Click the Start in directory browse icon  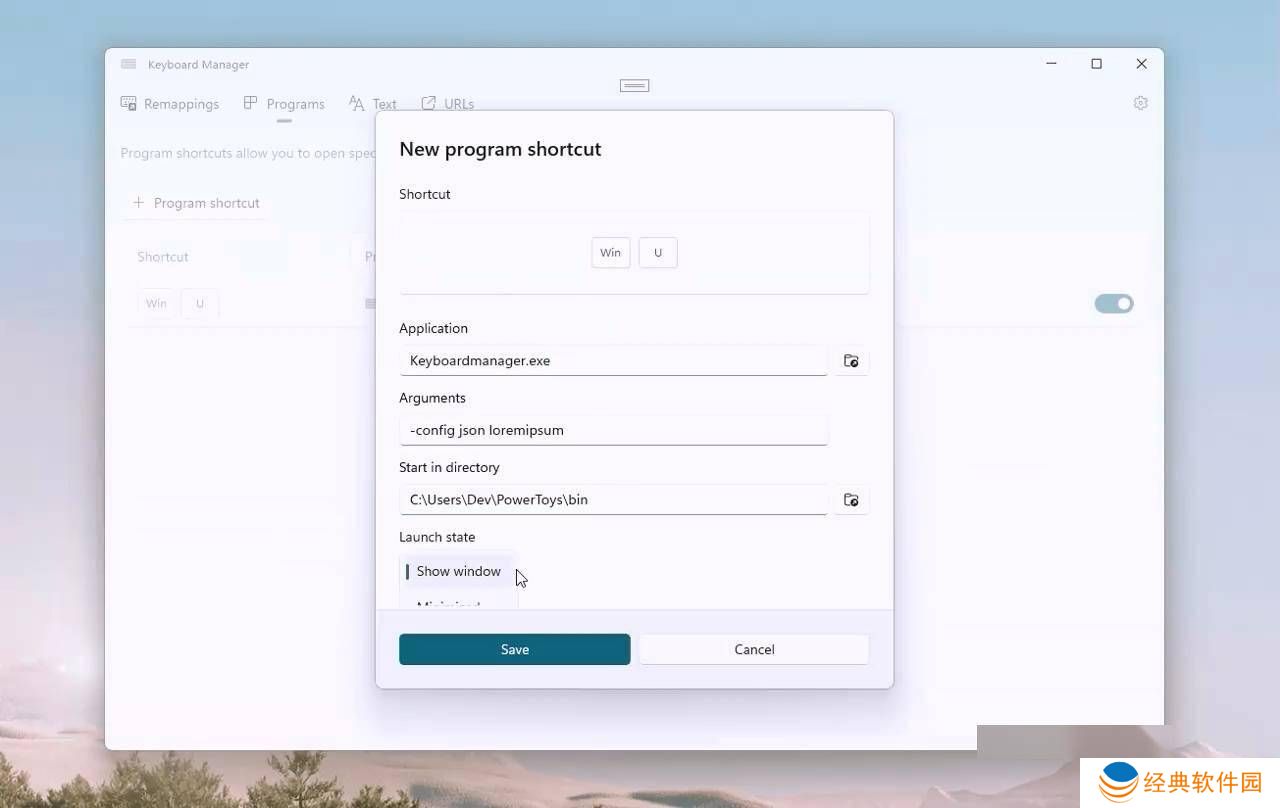[851, 500]
